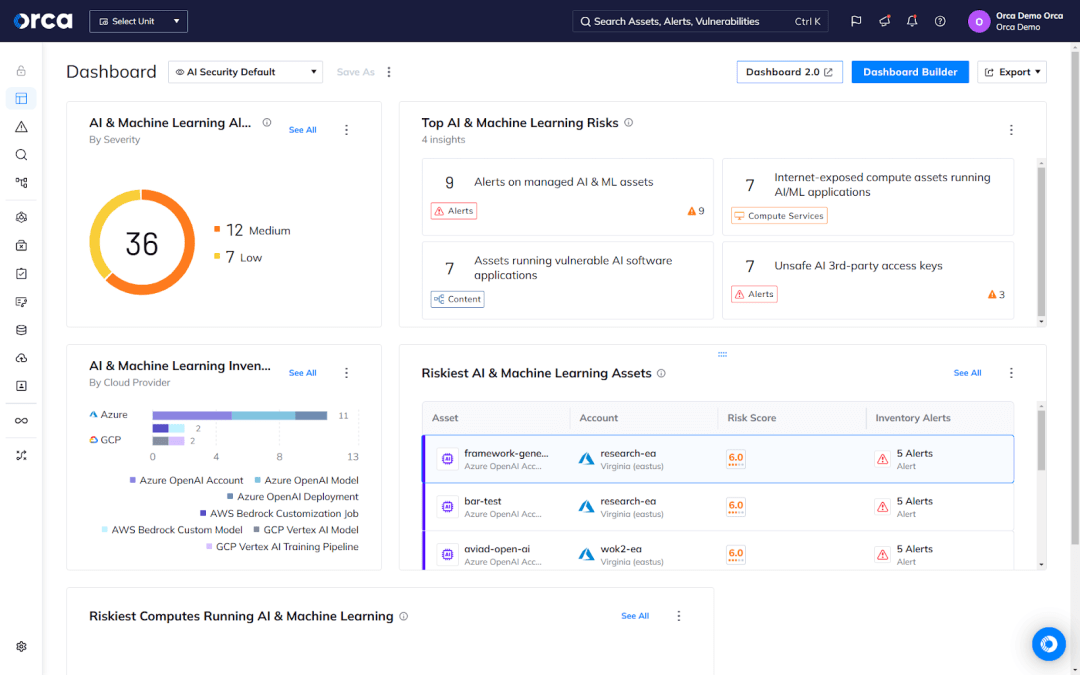
Task: Open the AI Security Default dashboard dropdown
Action: [x=245, y=72]
